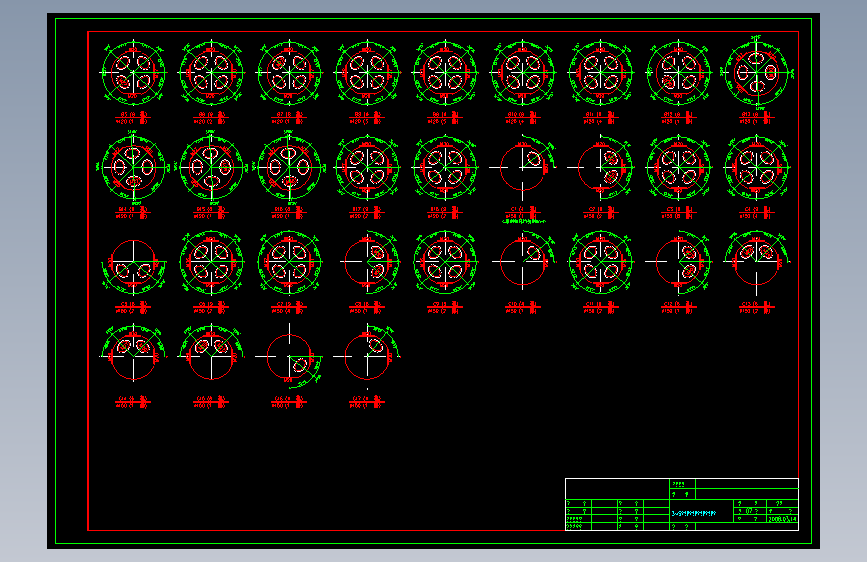The width and height of the screenshot is (867, 562).
Task: Select the single-hole view labeled C1
Action: coord(523,167)
